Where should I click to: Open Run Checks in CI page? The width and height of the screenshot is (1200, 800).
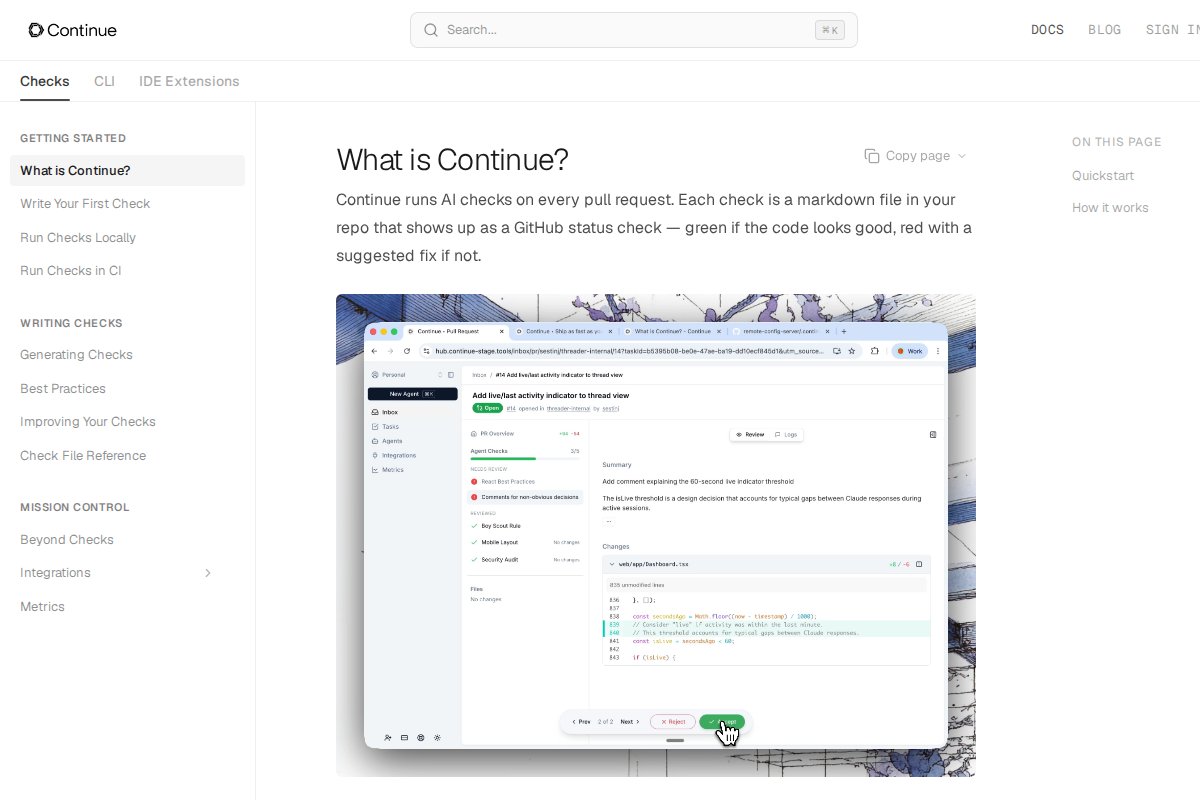click(x=70, y=271)
